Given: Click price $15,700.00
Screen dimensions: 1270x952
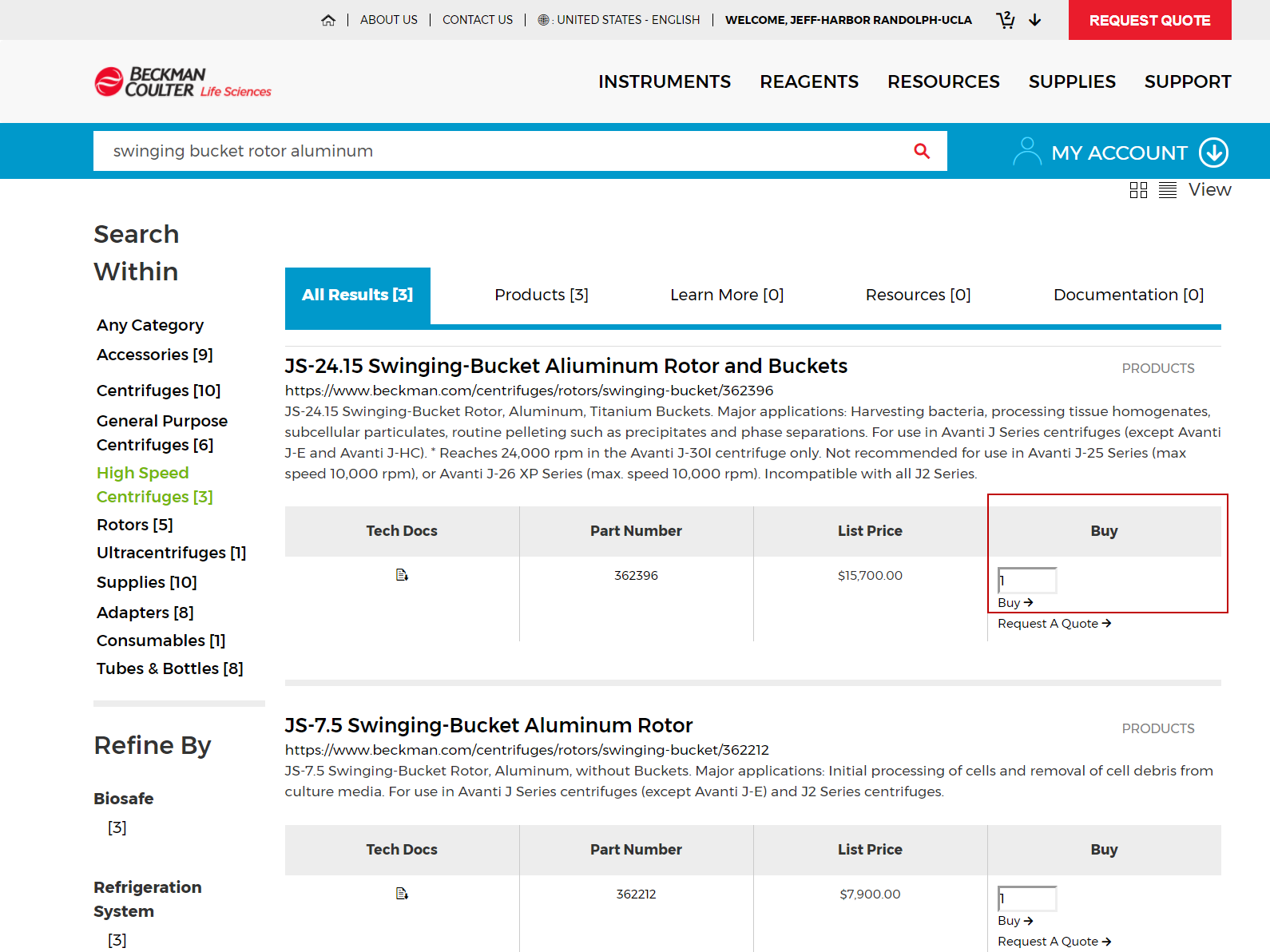Looking at the screenshot, I should (870, 575).
